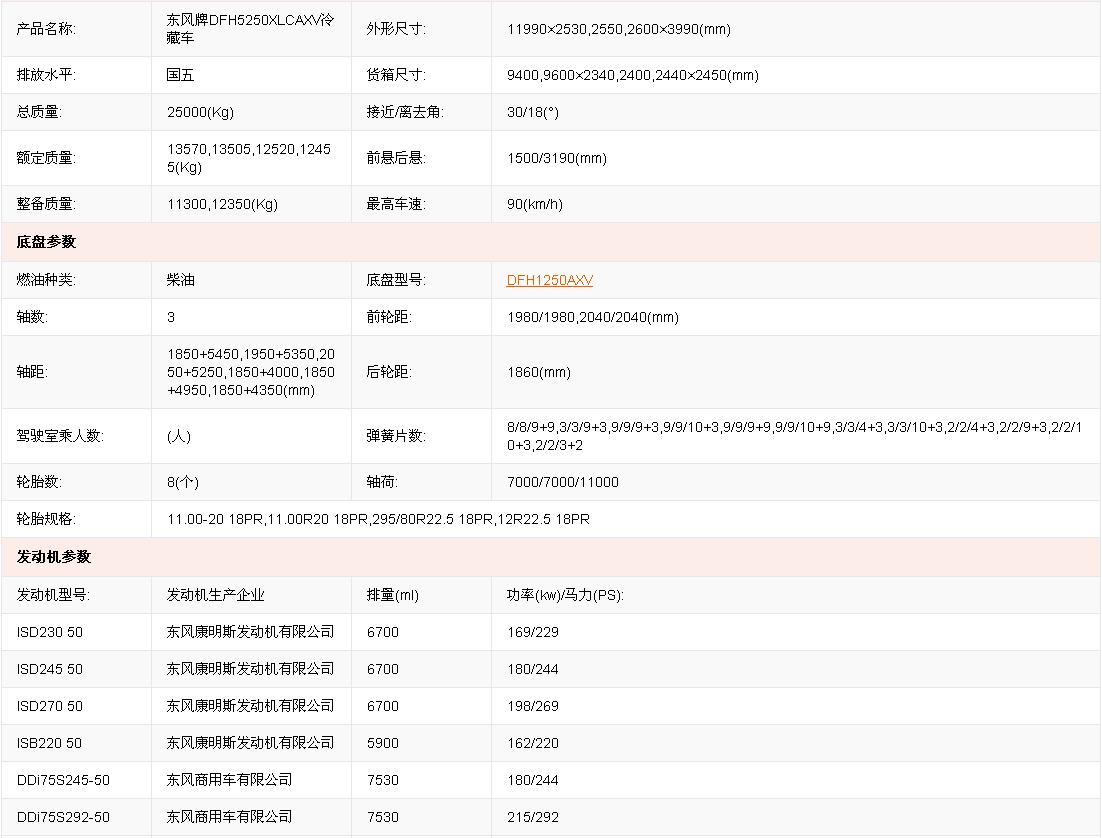Viewport: 1102px width, 838px height.
Task: Select power value 169/229
Action: [533, 632]
